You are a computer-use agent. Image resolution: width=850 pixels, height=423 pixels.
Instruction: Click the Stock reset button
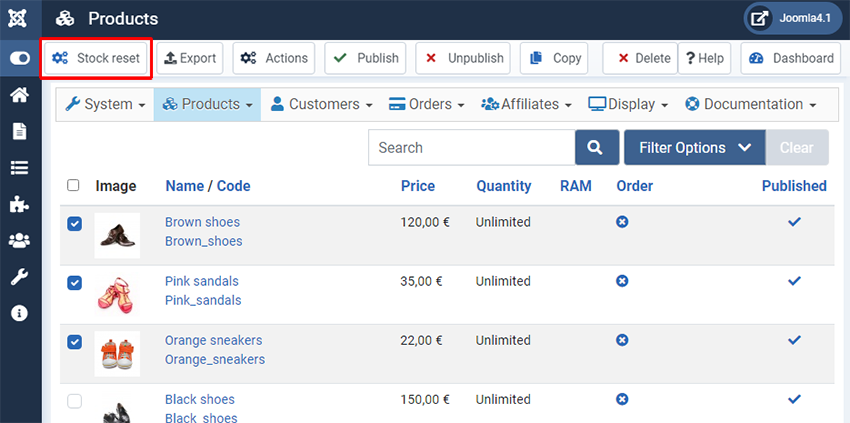tap(96, 59)
